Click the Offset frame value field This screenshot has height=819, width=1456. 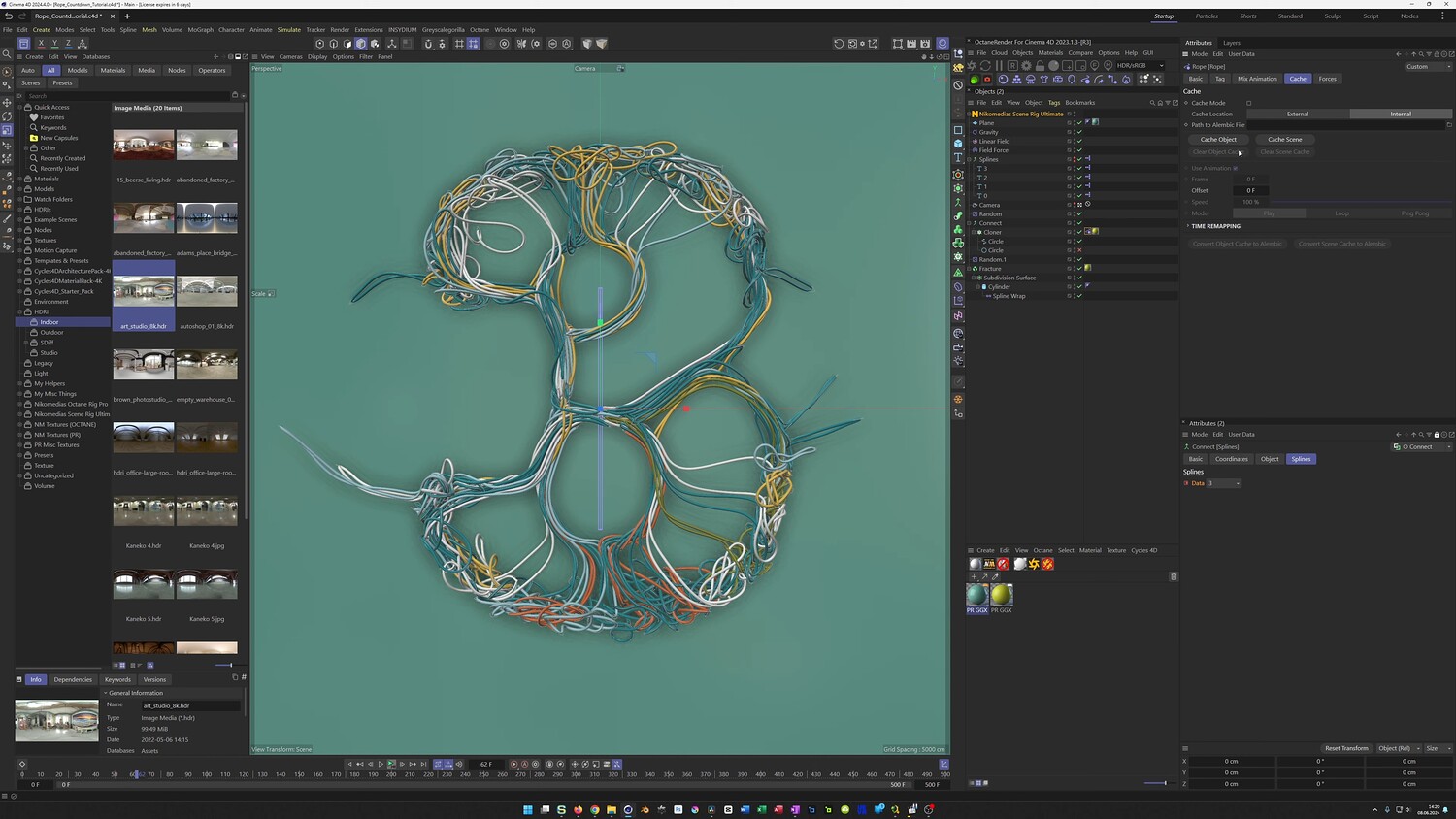tap(1252, 190)
